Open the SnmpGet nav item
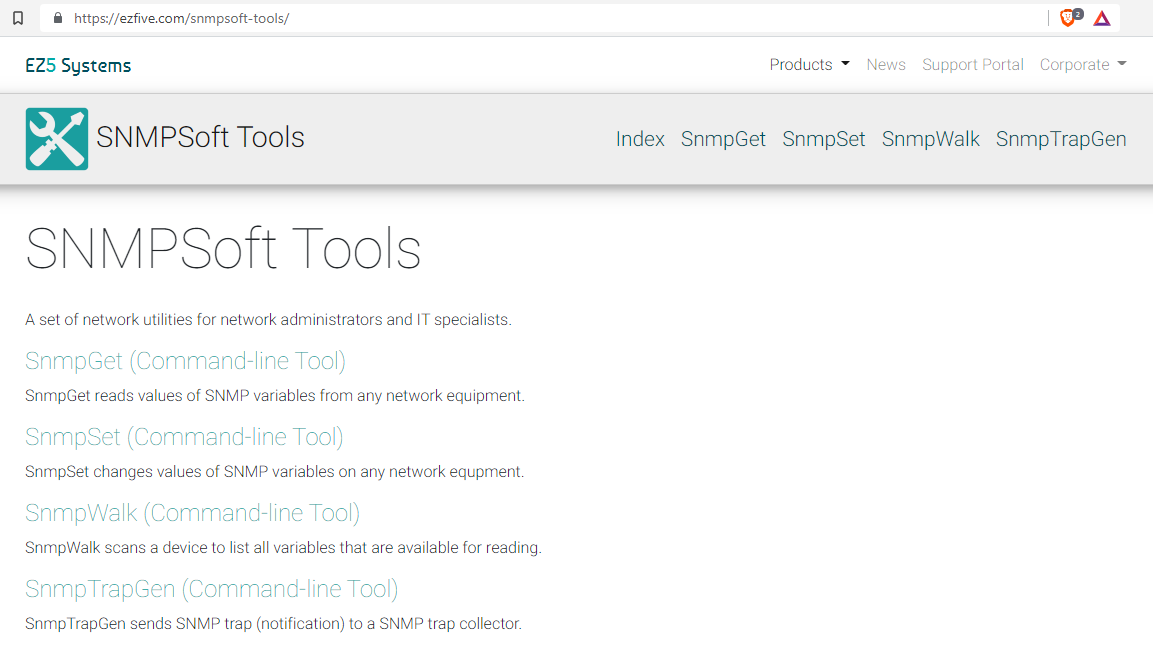Viewport: 1153px width, 662px height. click(723, 139)
